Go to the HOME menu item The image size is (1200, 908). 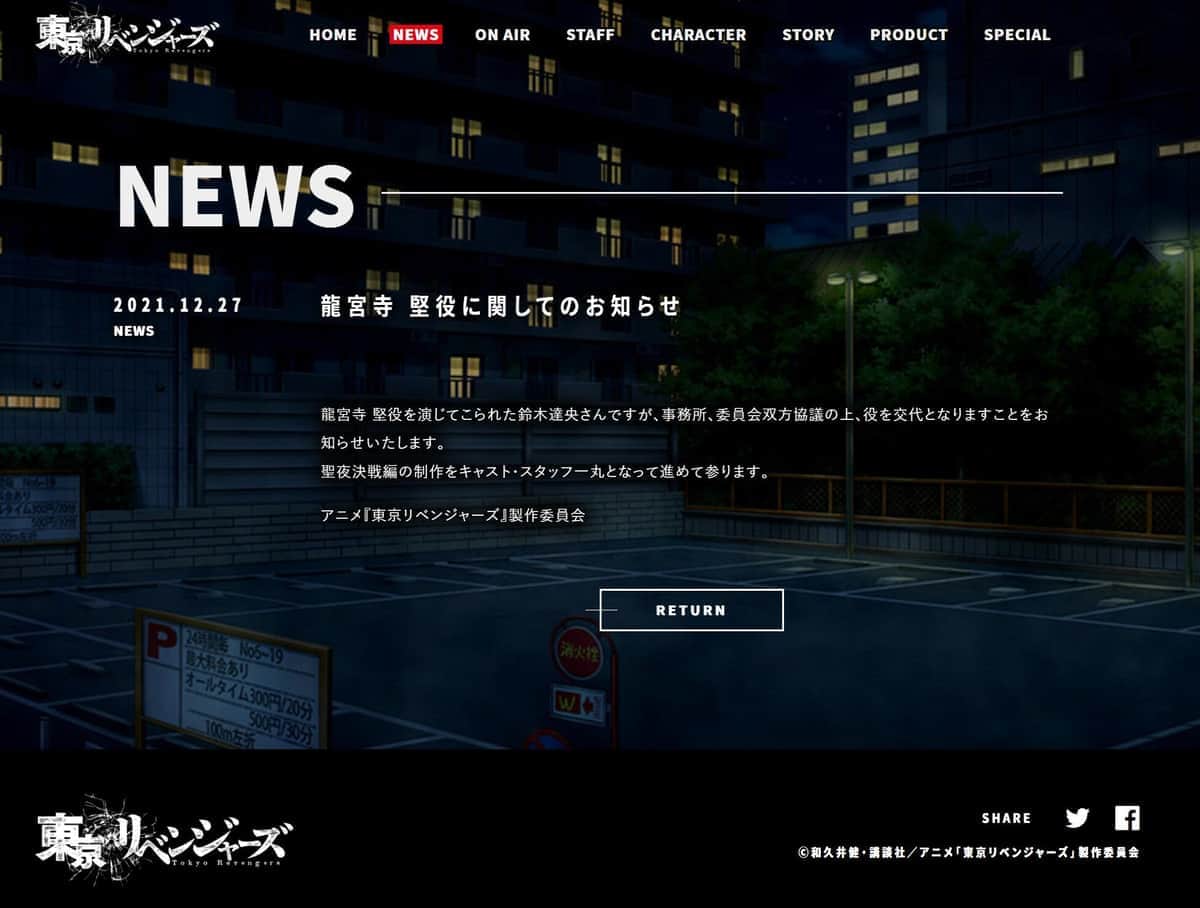click(x=332, y=35)
